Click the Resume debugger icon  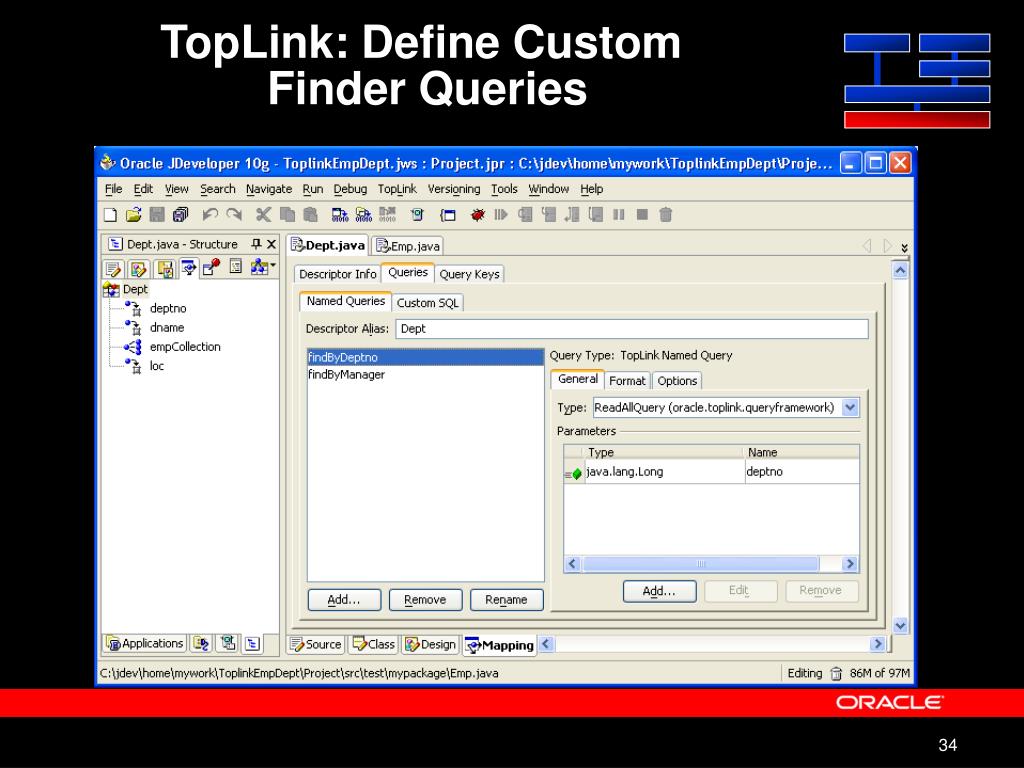point(501,215)
